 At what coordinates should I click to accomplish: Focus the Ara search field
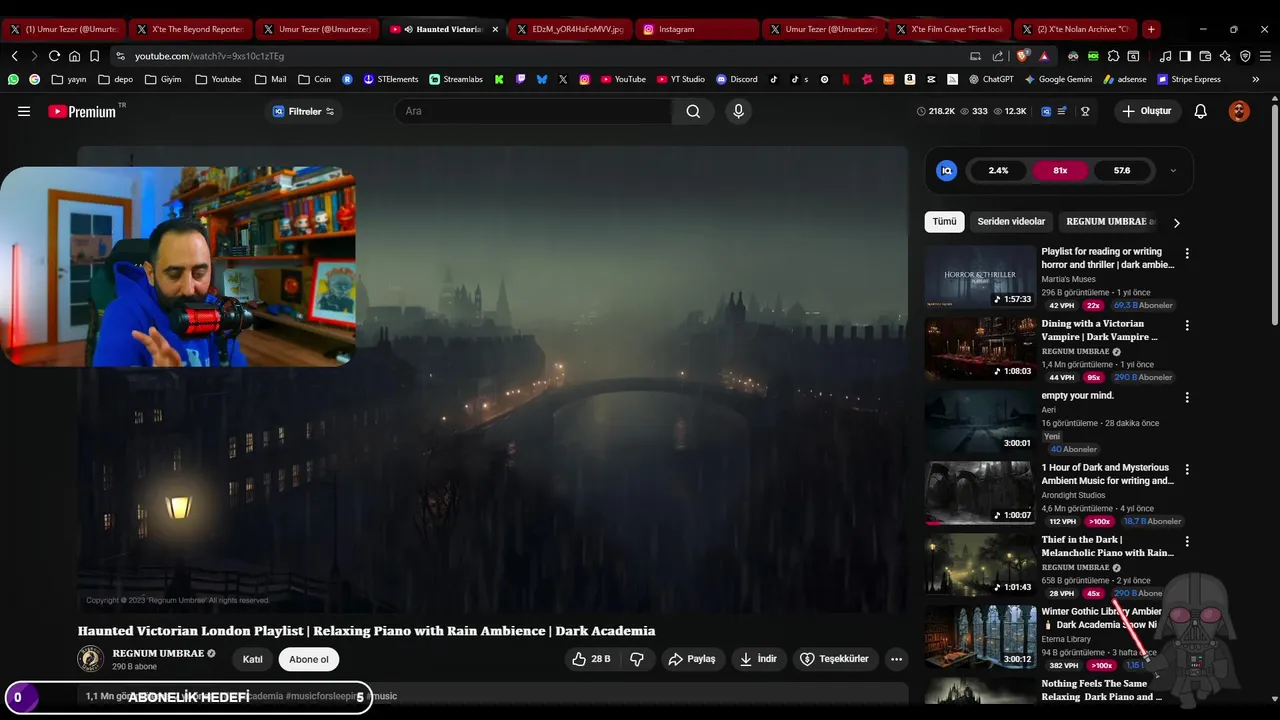(x=533, y=111)
